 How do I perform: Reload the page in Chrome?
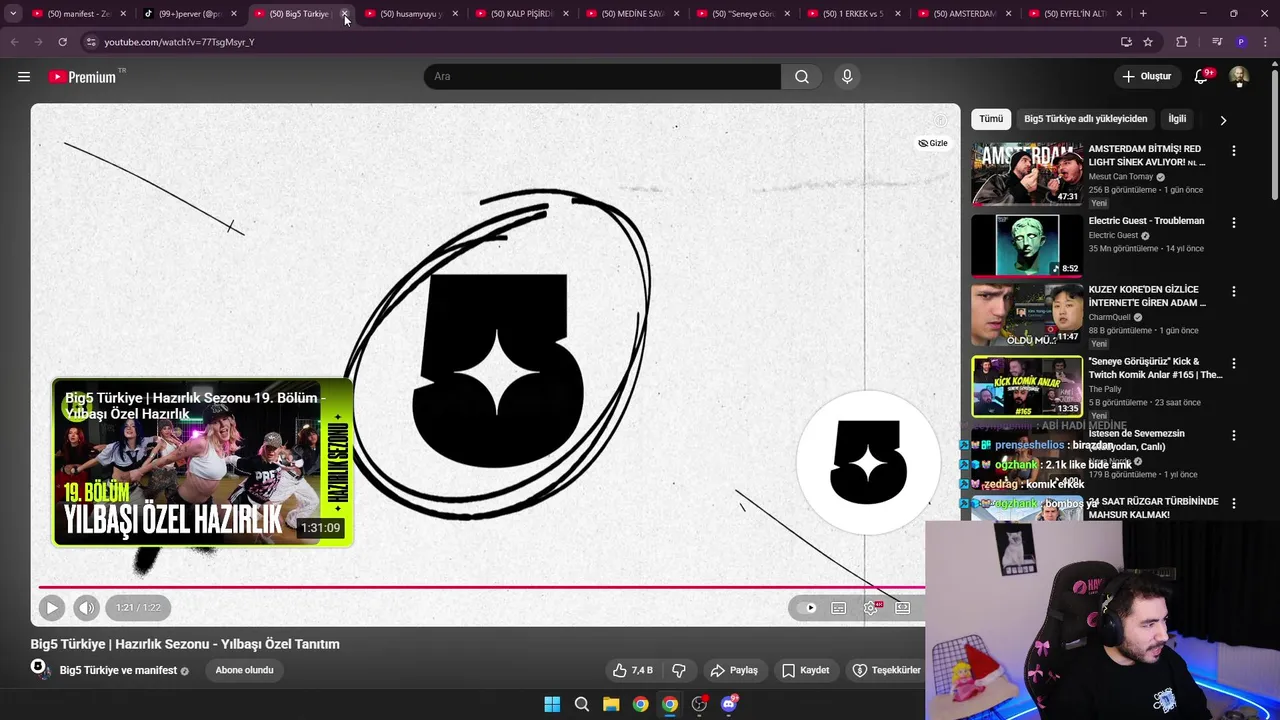click(62, 42)
